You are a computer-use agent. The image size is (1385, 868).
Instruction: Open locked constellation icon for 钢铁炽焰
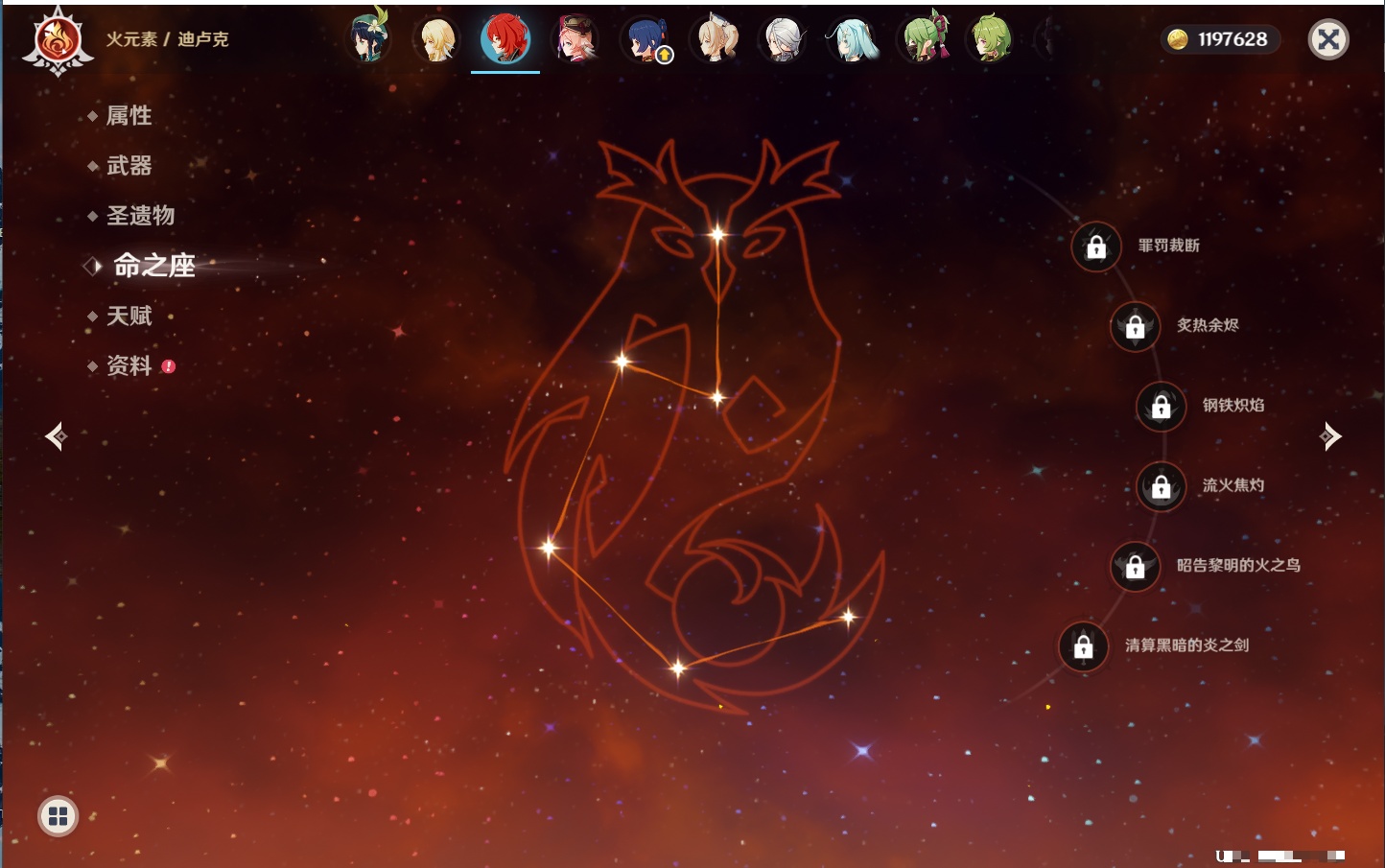click(1162, 406)
